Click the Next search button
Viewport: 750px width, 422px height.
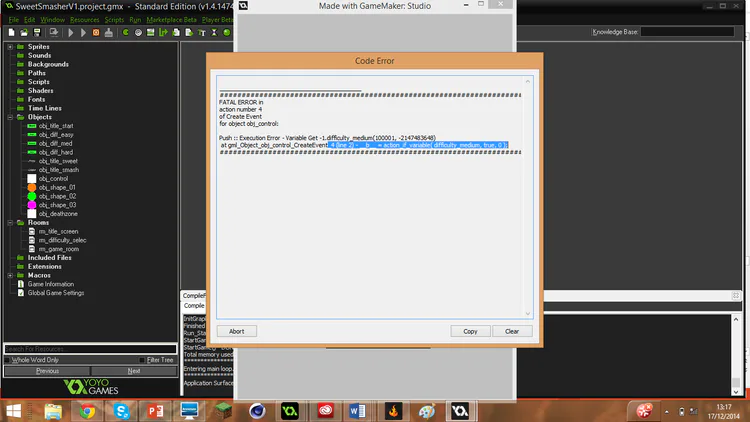(x=134, y=371)
